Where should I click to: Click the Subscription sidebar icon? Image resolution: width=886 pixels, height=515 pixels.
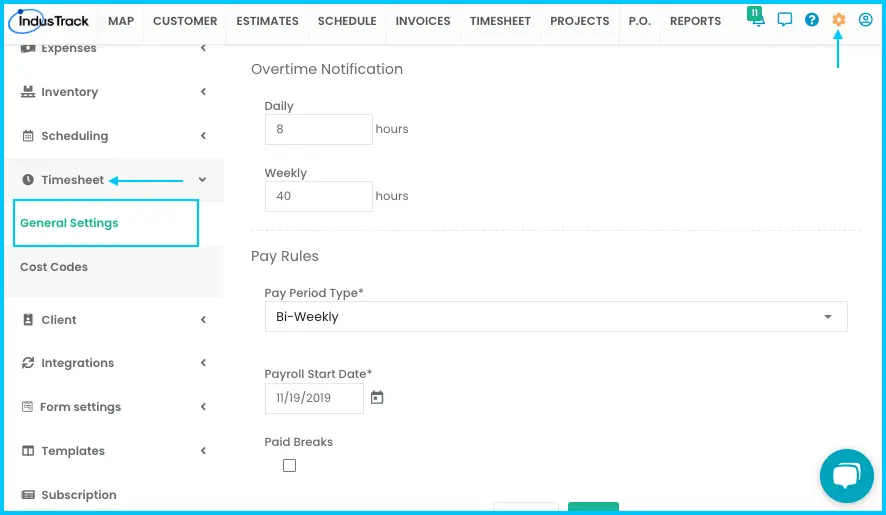tap(28, 495)
